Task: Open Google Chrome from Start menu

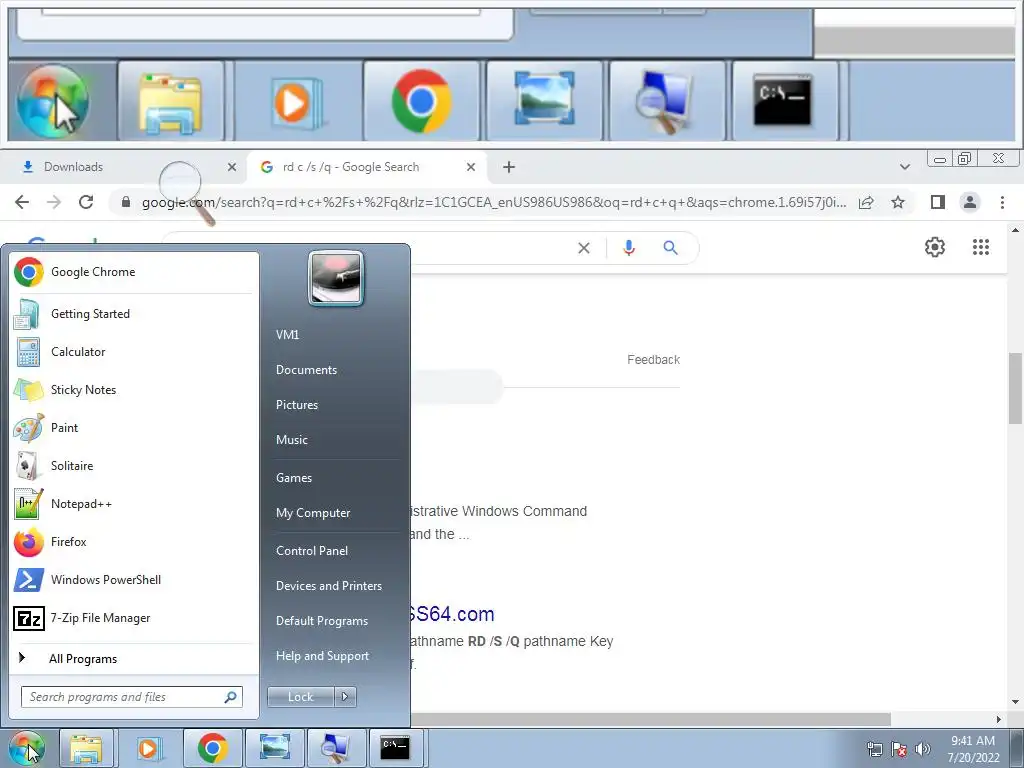Action: tap(134, 272)
